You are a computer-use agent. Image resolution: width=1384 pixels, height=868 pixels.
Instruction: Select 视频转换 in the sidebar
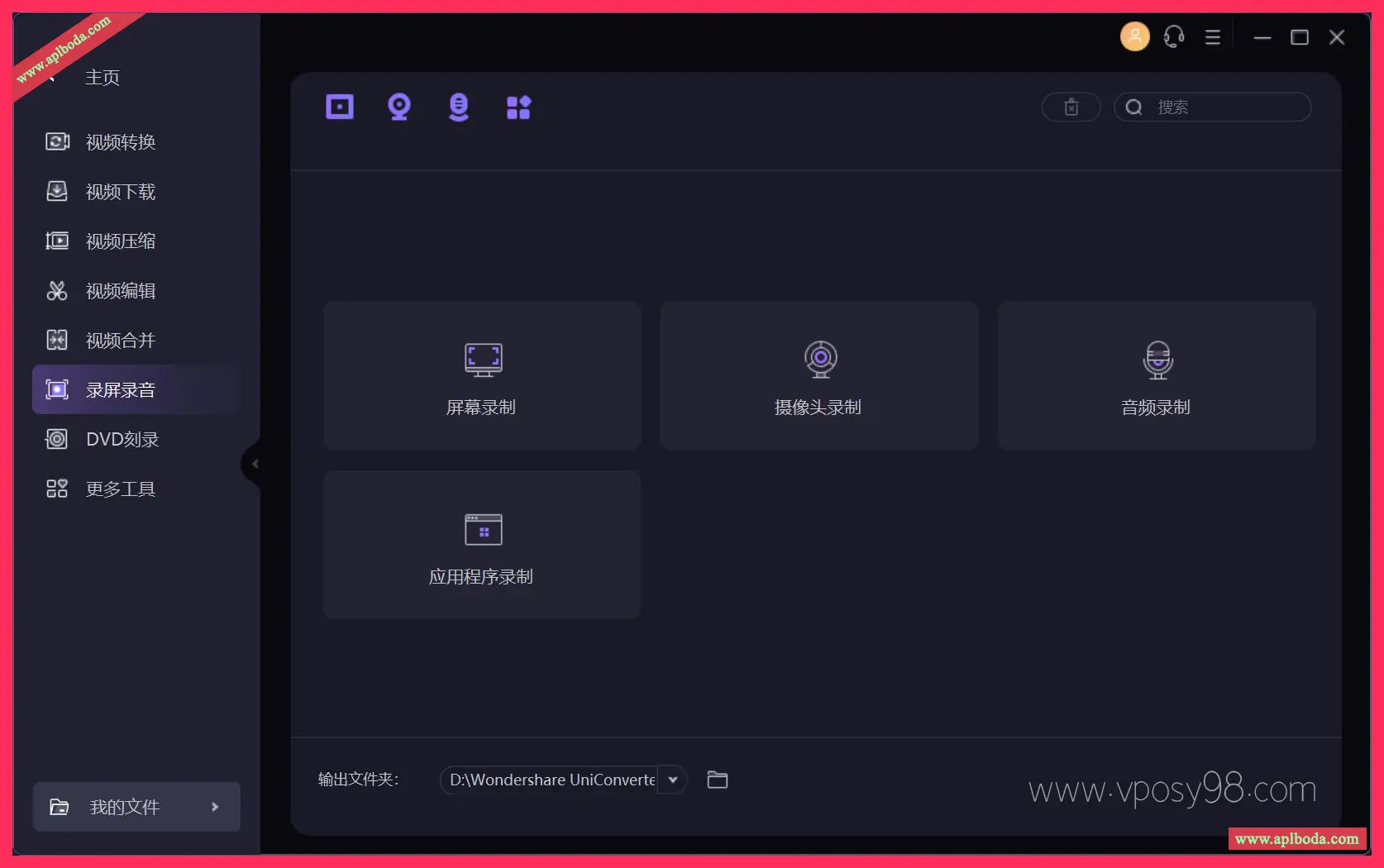pyautogui.click(x=121, y=142)
